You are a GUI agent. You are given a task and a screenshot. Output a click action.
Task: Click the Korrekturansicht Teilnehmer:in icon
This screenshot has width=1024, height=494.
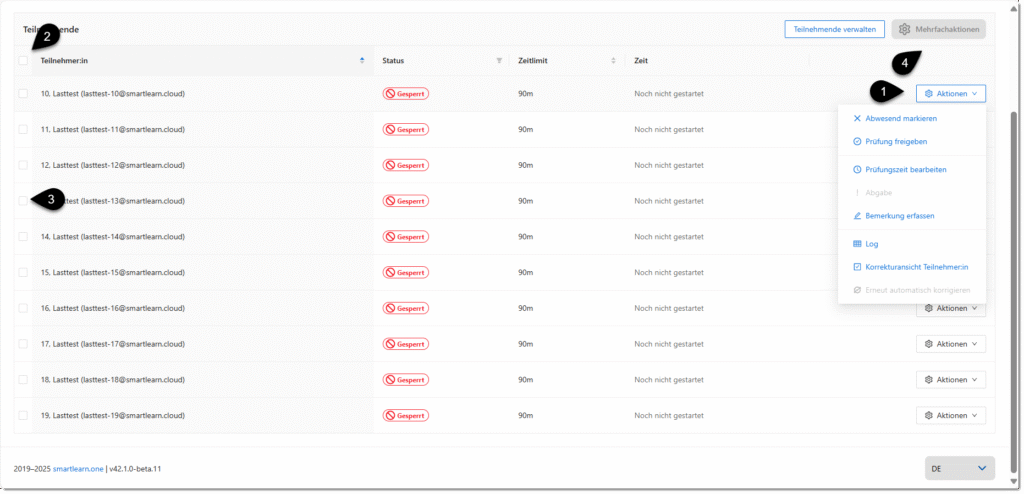click(857, 266)
